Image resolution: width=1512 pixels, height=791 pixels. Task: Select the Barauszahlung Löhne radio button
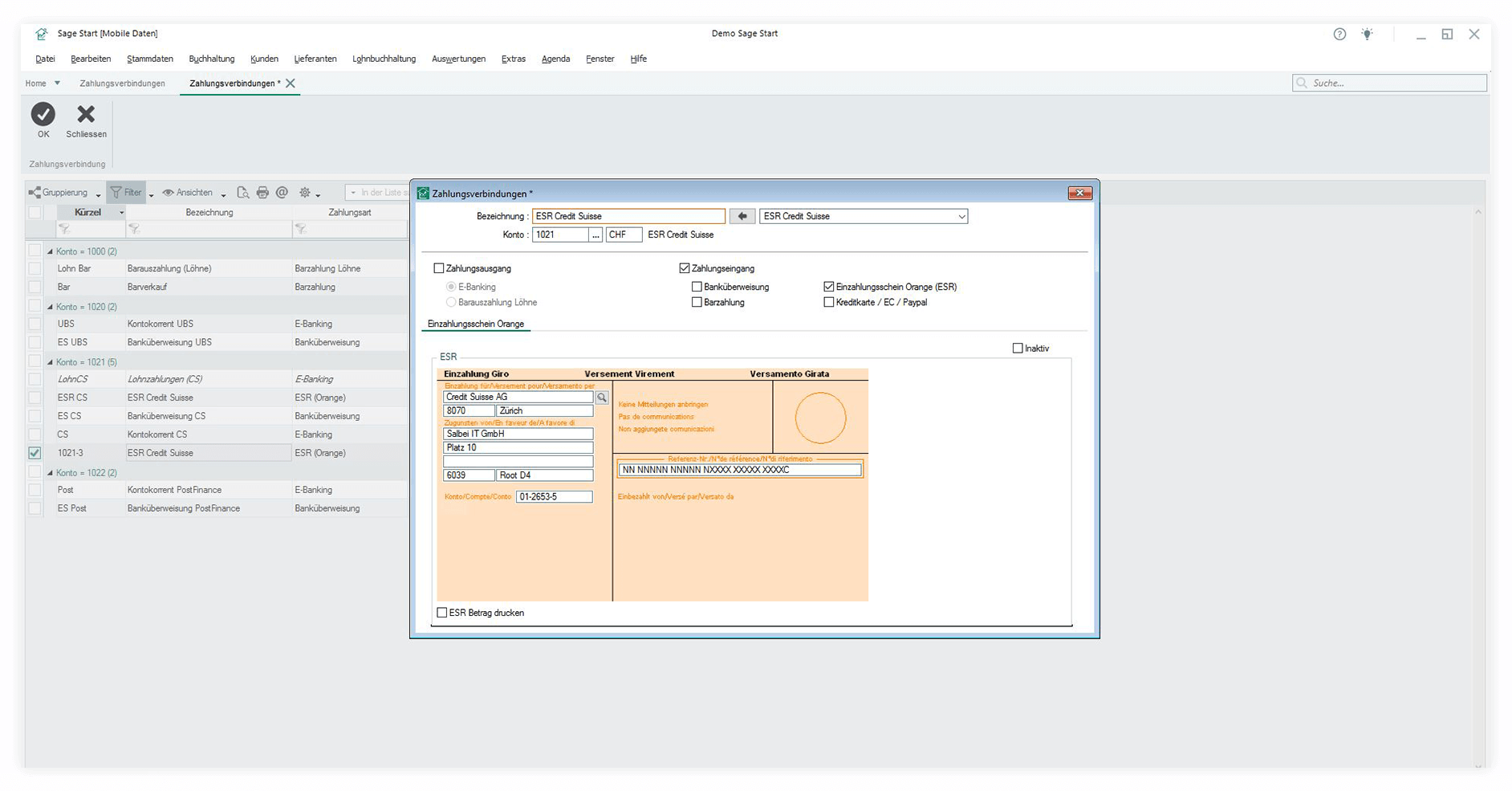pos(451,303)
